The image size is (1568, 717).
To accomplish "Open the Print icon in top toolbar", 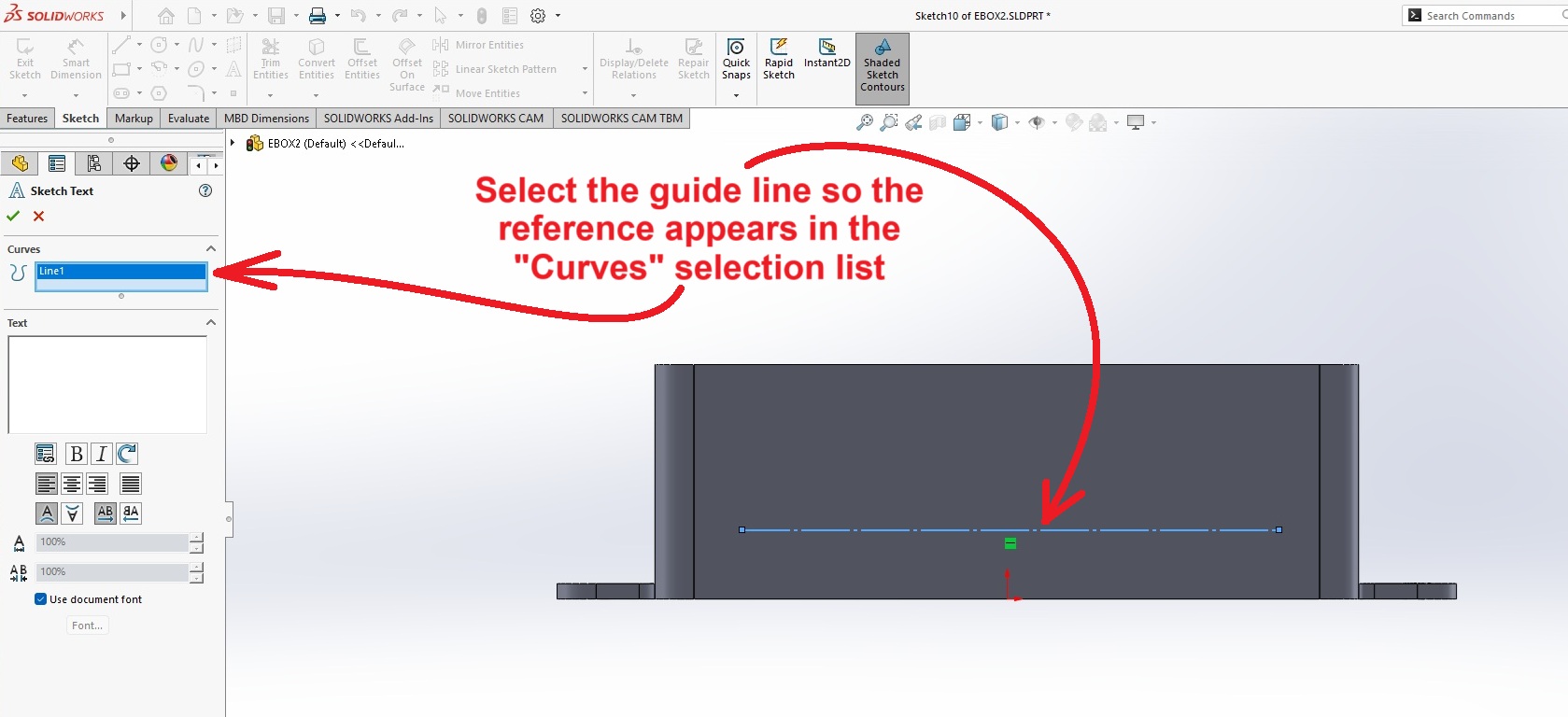I will tap(318, 16).
